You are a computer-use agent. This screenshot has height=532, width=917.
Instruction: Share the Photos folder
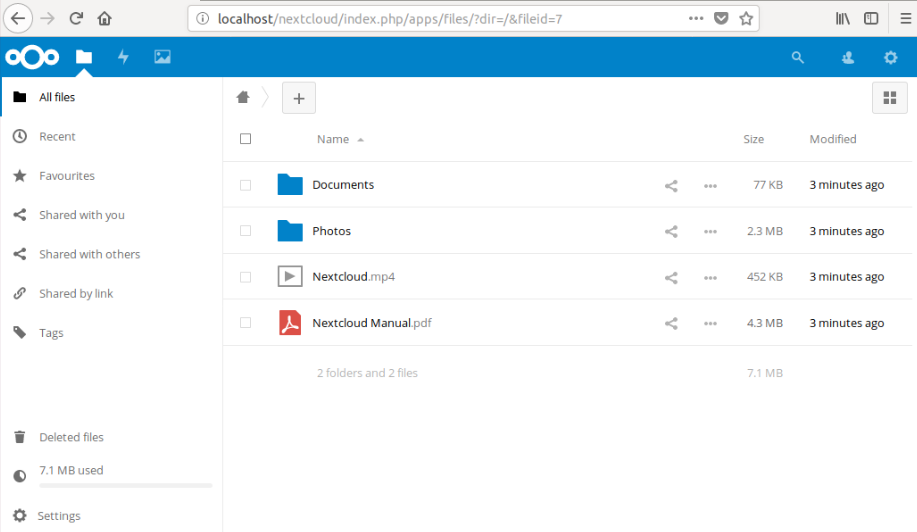tap(671, 232)
